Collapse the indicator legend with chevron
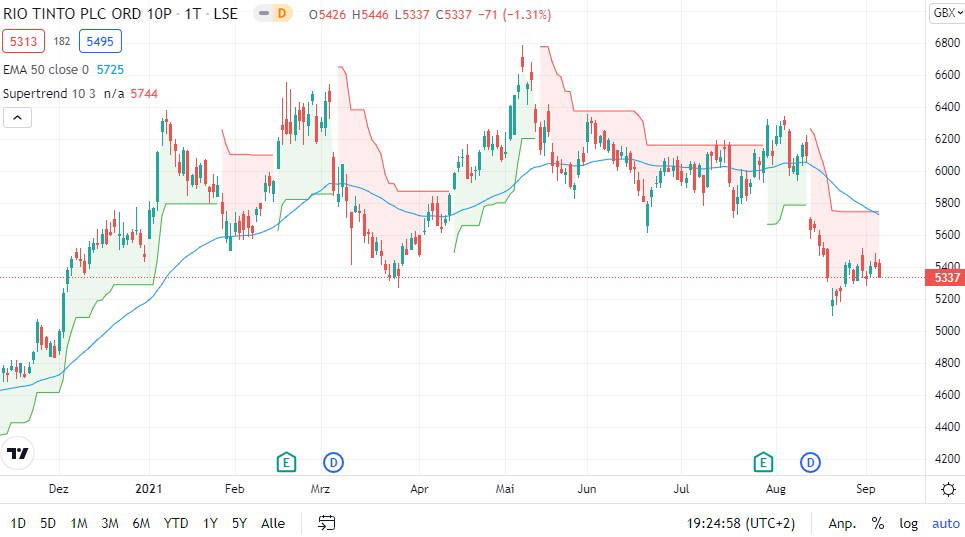Image resolution: width=965 pixels, height=537 pixels. tap(17, 117)
